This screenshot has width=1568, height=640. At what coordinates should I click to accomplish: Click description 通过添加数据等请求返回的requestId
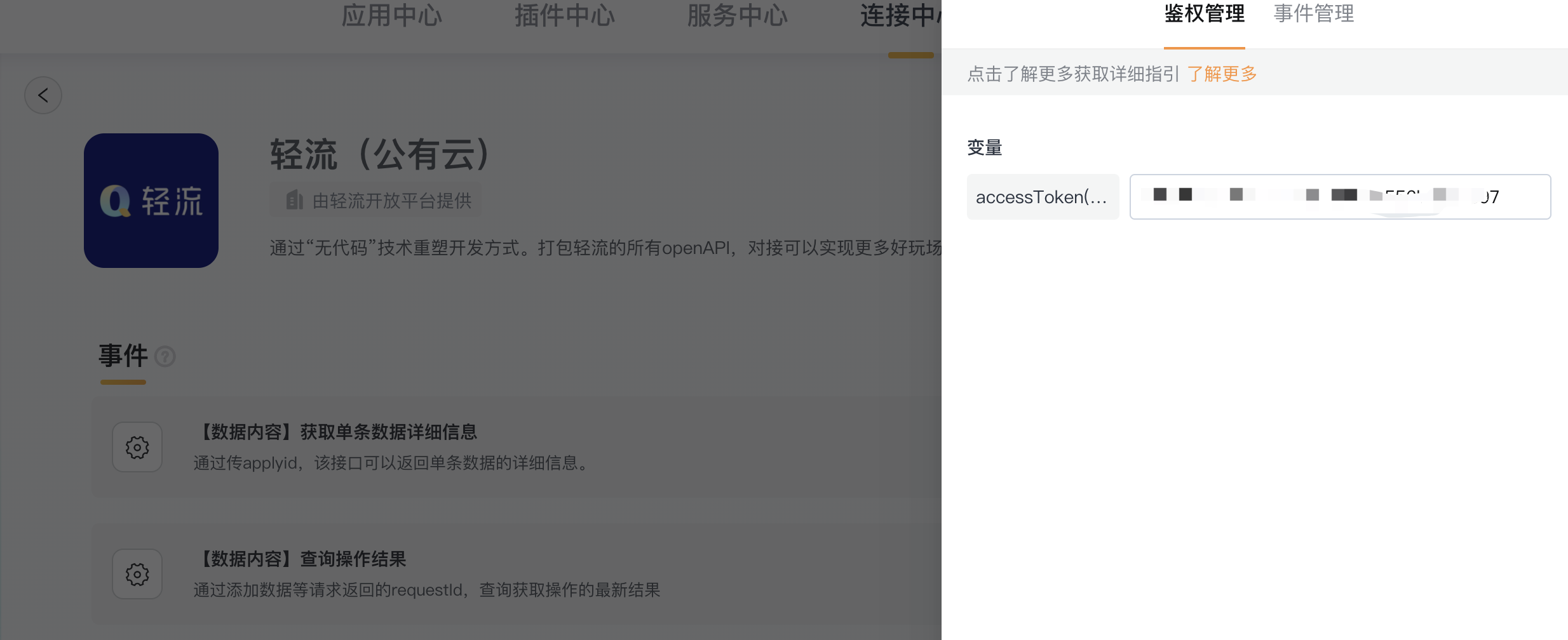coord(427,590)
